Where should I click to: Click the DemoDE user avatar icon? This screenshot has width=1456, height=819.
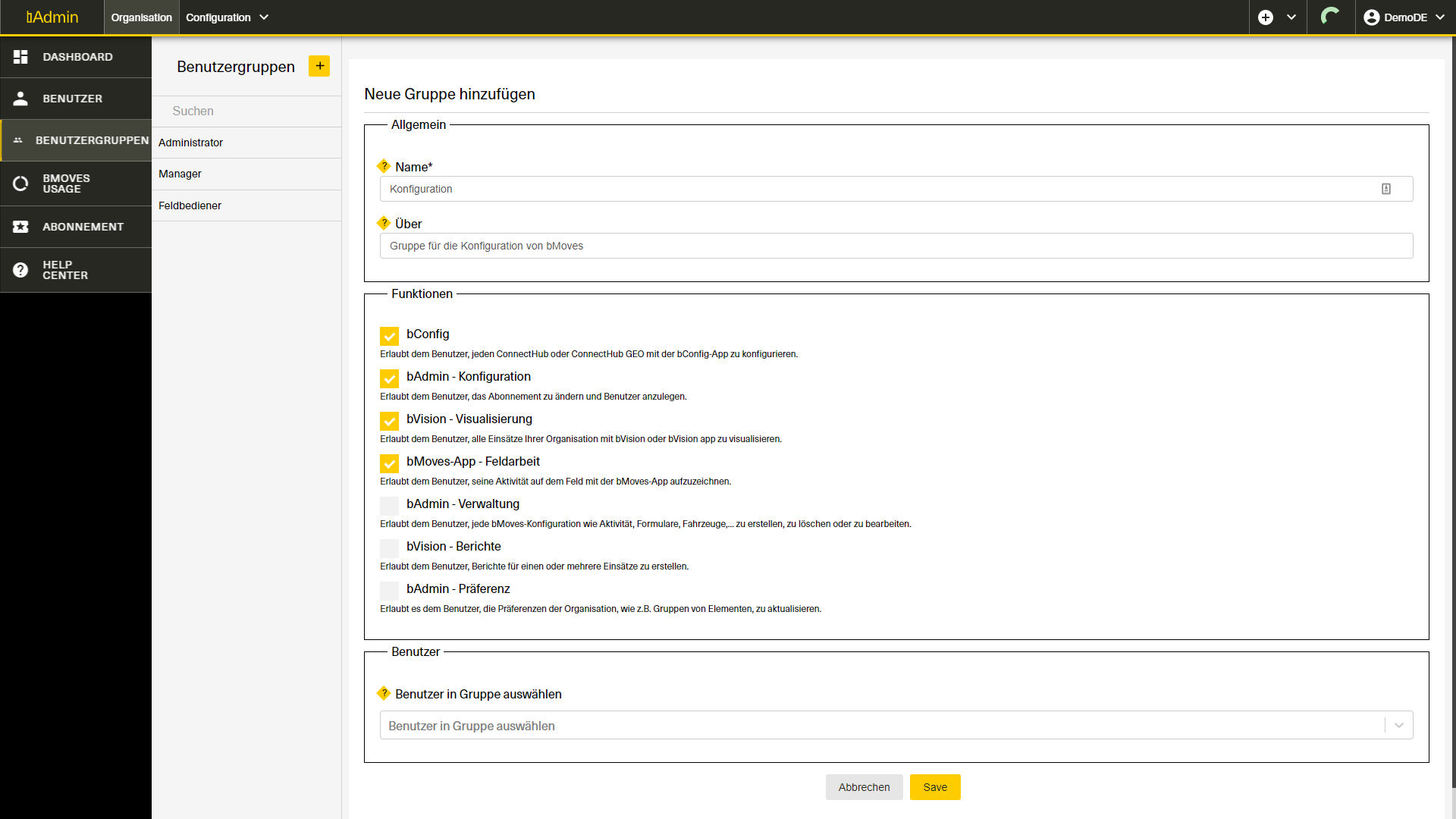[x=1371, y=17]
